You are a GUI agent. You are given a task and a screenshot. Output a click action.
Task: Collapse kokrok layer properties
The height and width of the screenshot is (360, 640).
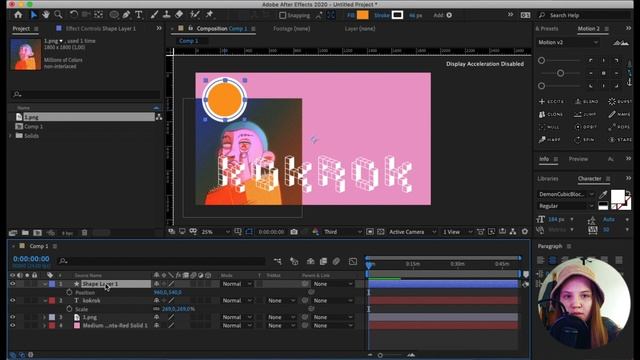pos(44,300)
